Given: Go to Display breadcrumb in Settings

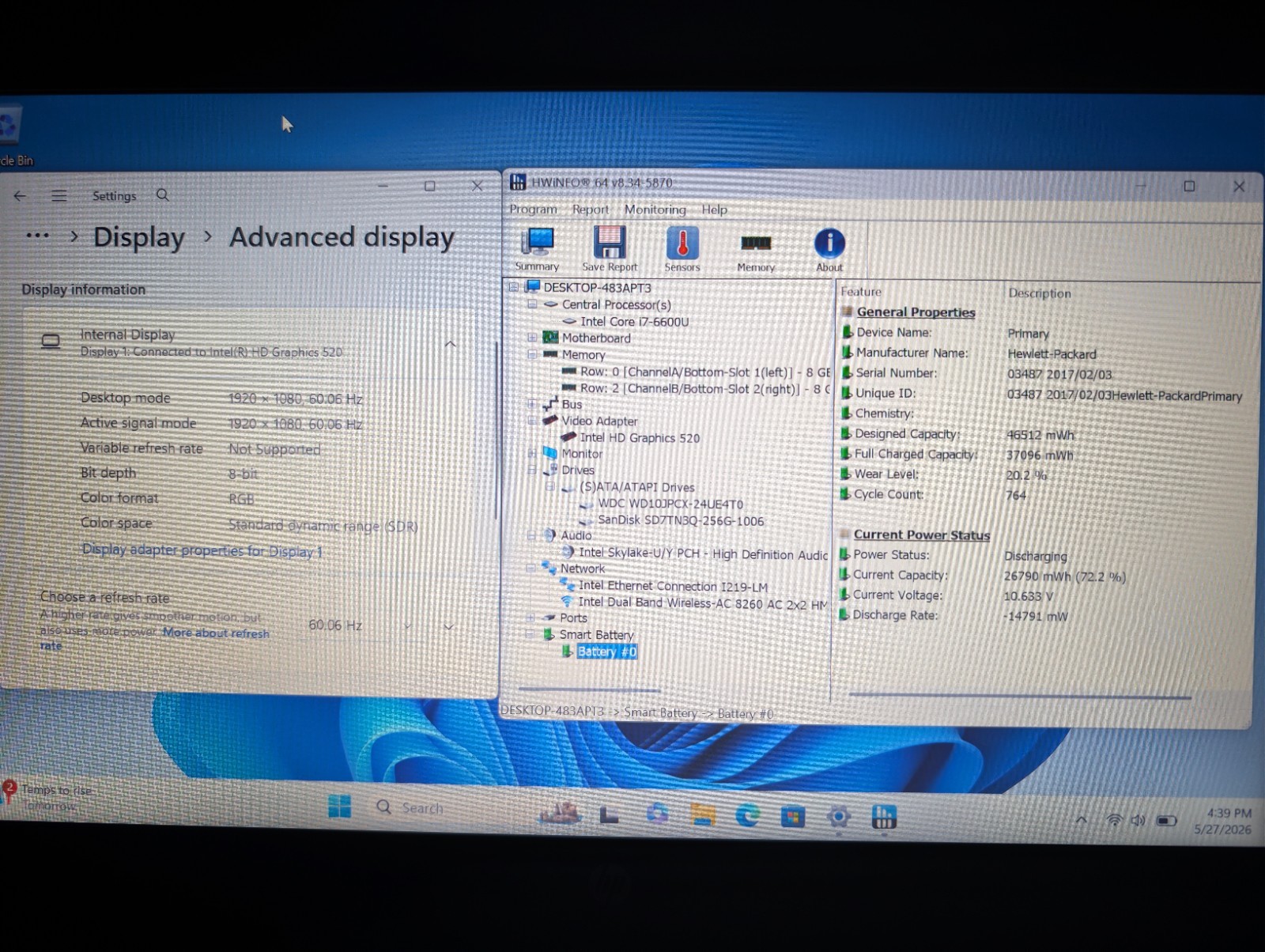Looking at the screenshot, I should click(x=139, y=237).
